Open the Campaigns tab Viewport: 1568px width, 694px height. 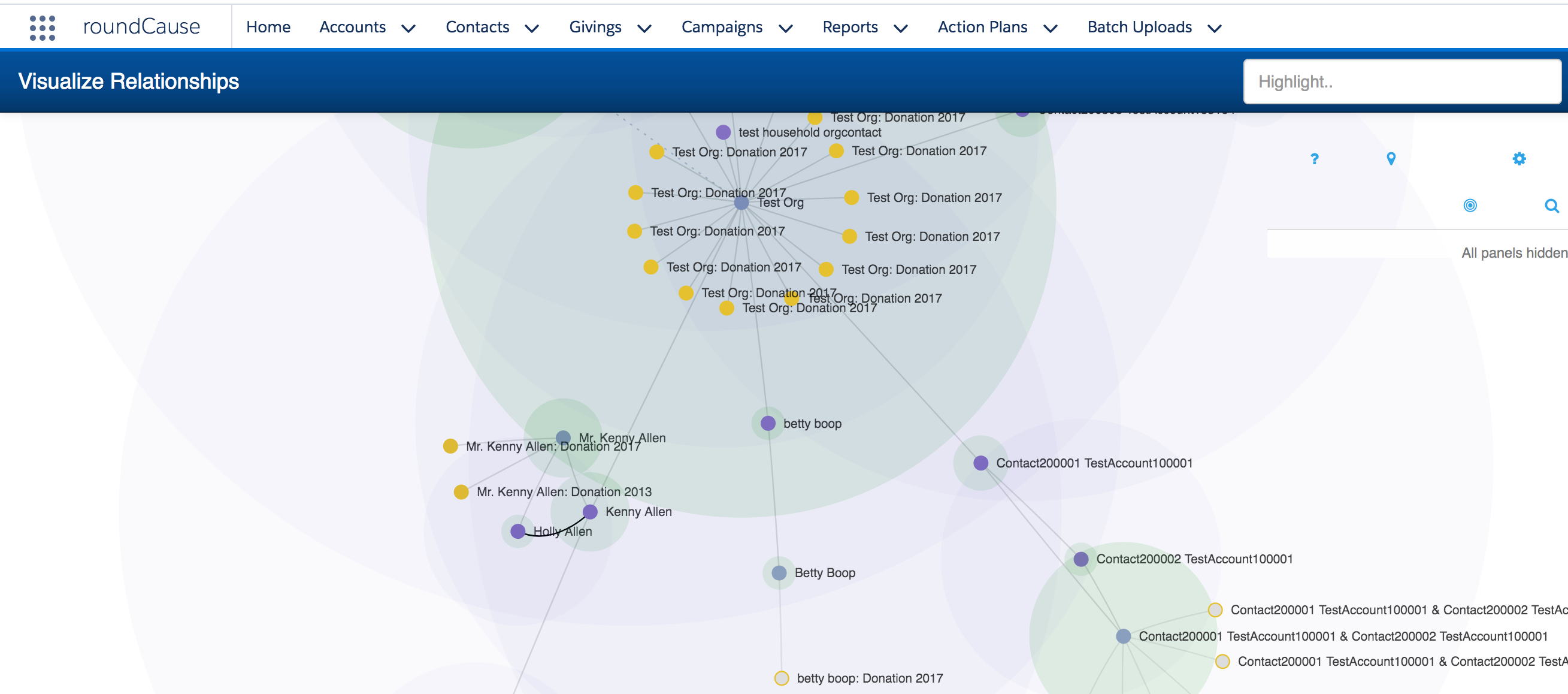pyautogui.click(x=722, y=27)
